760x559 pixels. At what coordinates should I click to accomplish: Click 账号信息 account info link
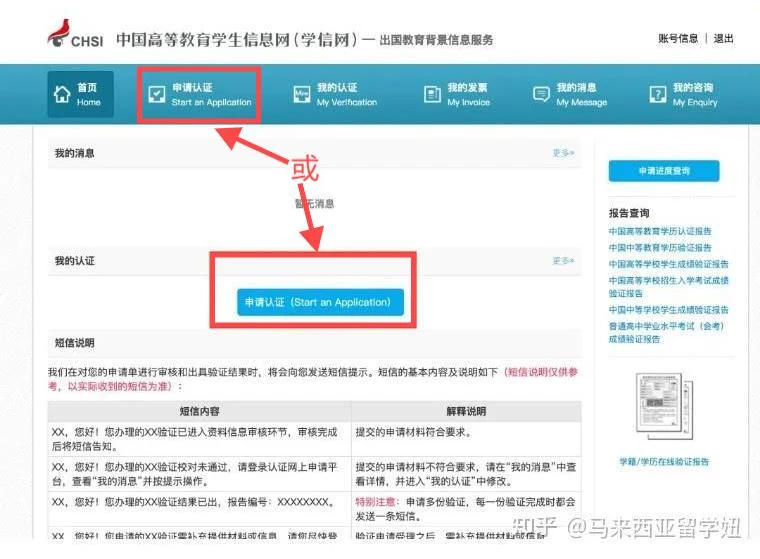[678, 38]
